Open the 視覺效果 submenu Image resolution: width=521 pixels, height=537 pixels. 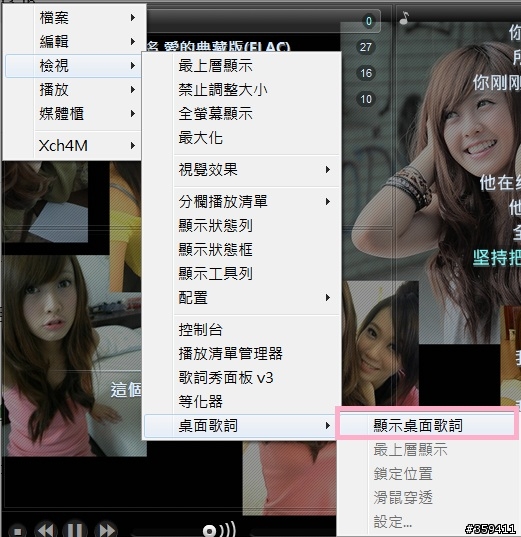[x=241, y=170]
